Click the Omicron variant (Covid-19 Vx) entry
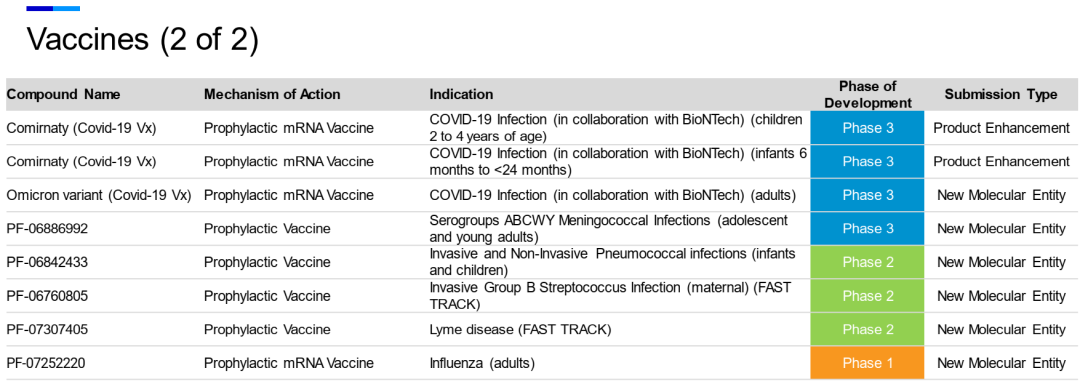 coord(98,195)
